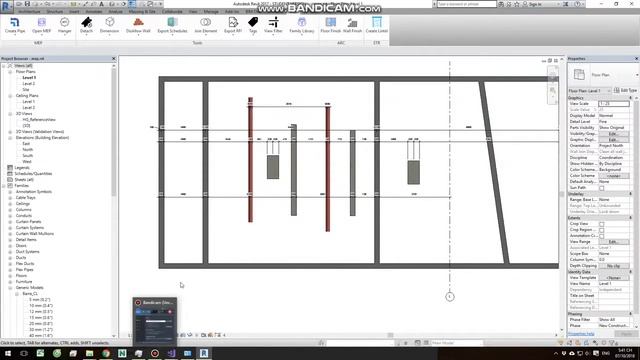Toggle the Annotation Crop checkbox

pos(602,236)
